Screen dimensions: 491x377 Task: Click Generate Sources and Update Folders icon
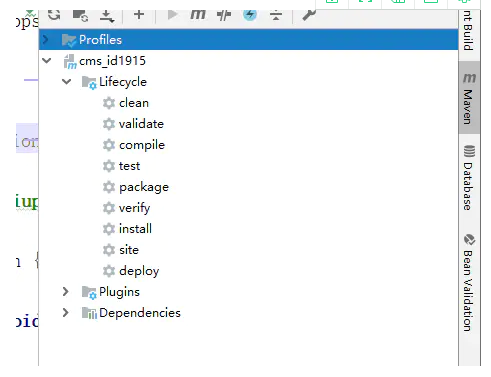(80, 15)
